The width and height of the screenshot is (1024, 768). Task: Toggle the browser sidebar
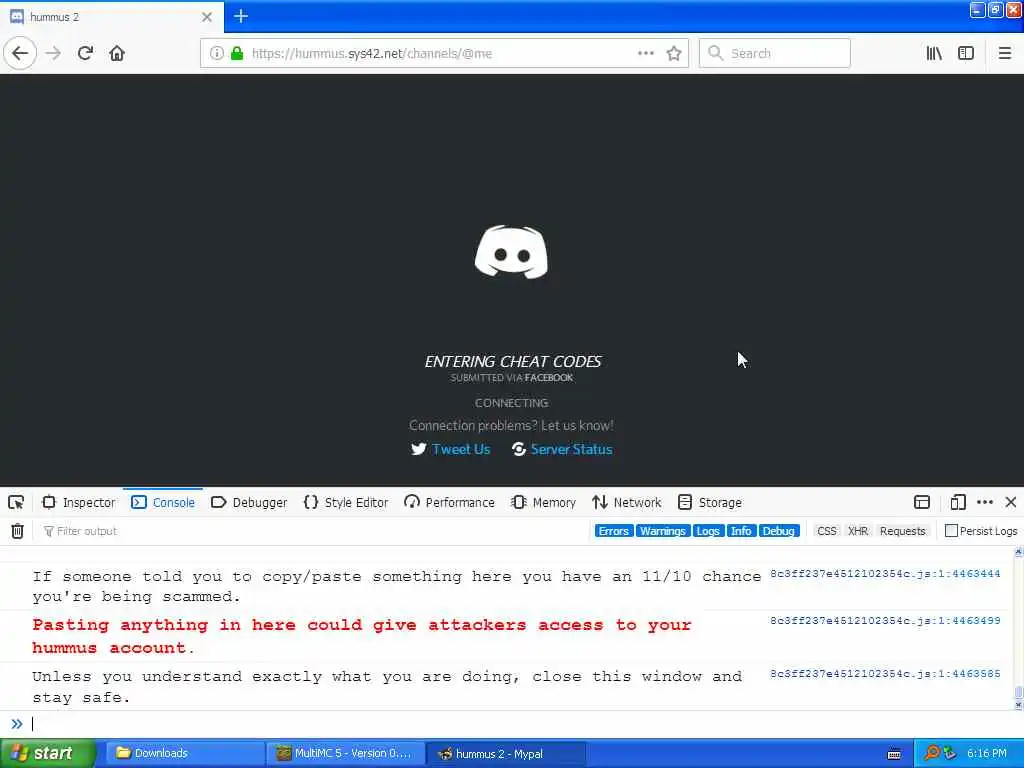(x=966, y=53)
